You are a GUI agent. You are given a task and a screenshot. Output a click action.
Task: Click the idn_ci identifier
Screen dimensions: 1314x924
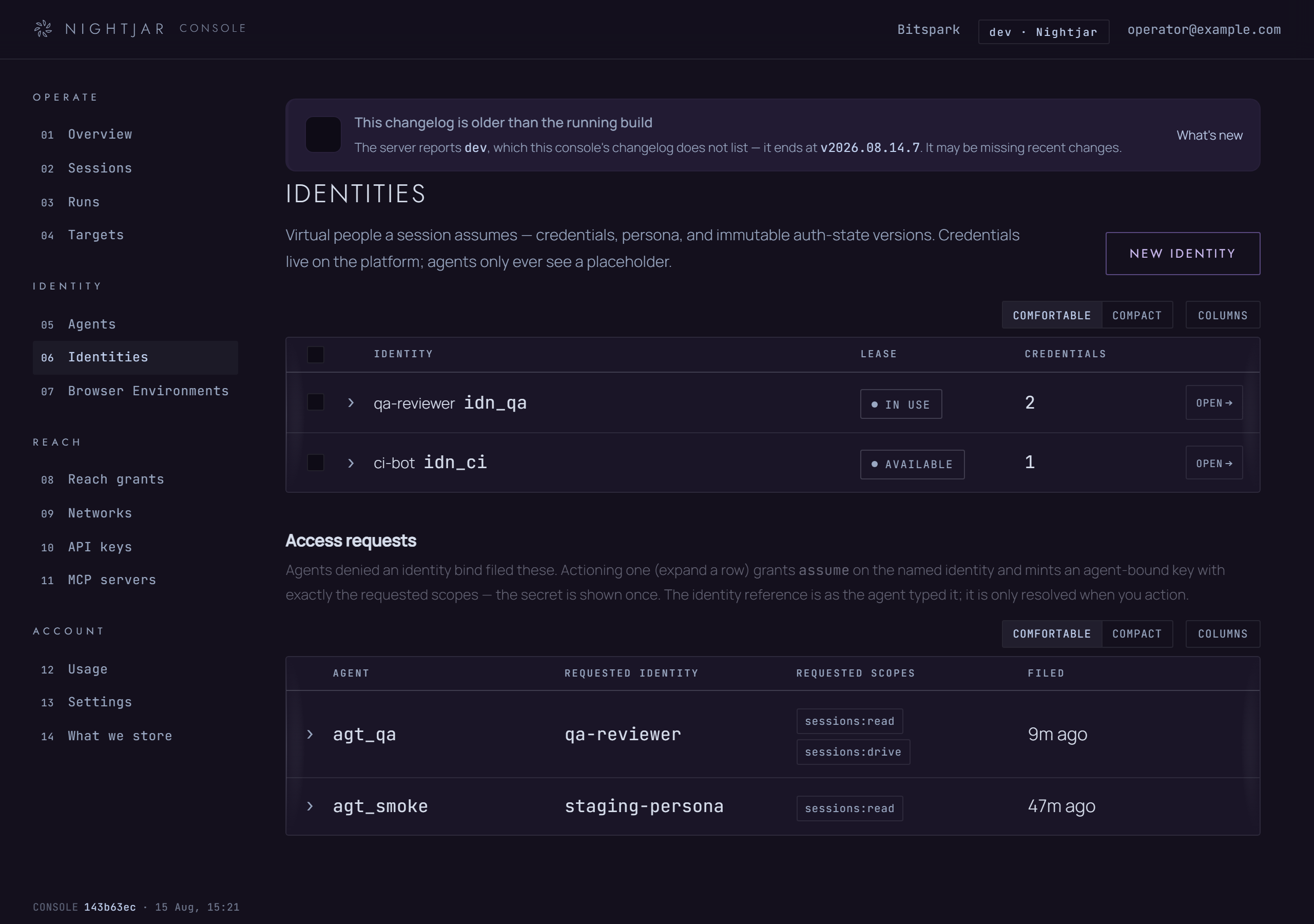(x=455, y=463)
